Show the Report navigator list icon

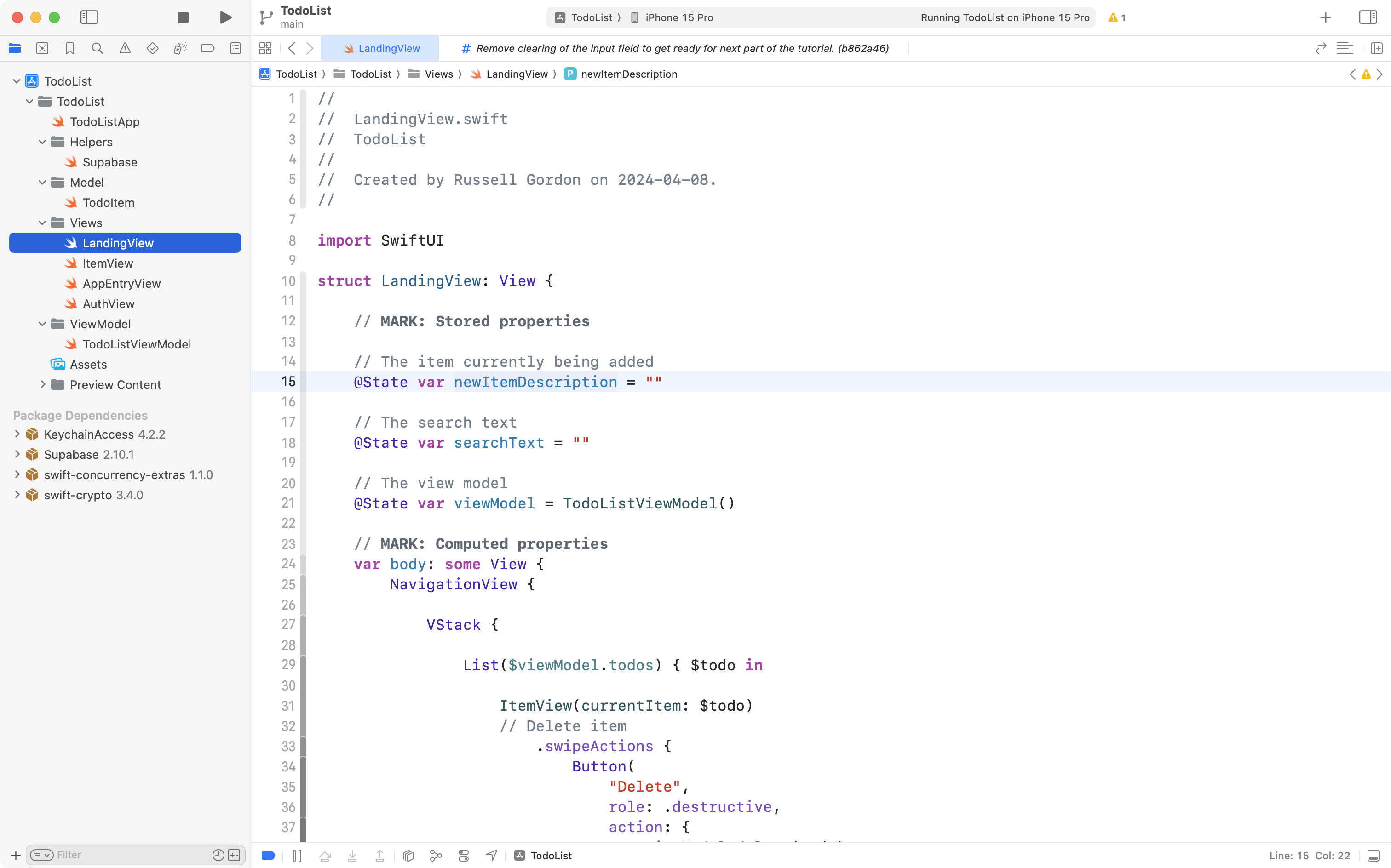(236, 48)
